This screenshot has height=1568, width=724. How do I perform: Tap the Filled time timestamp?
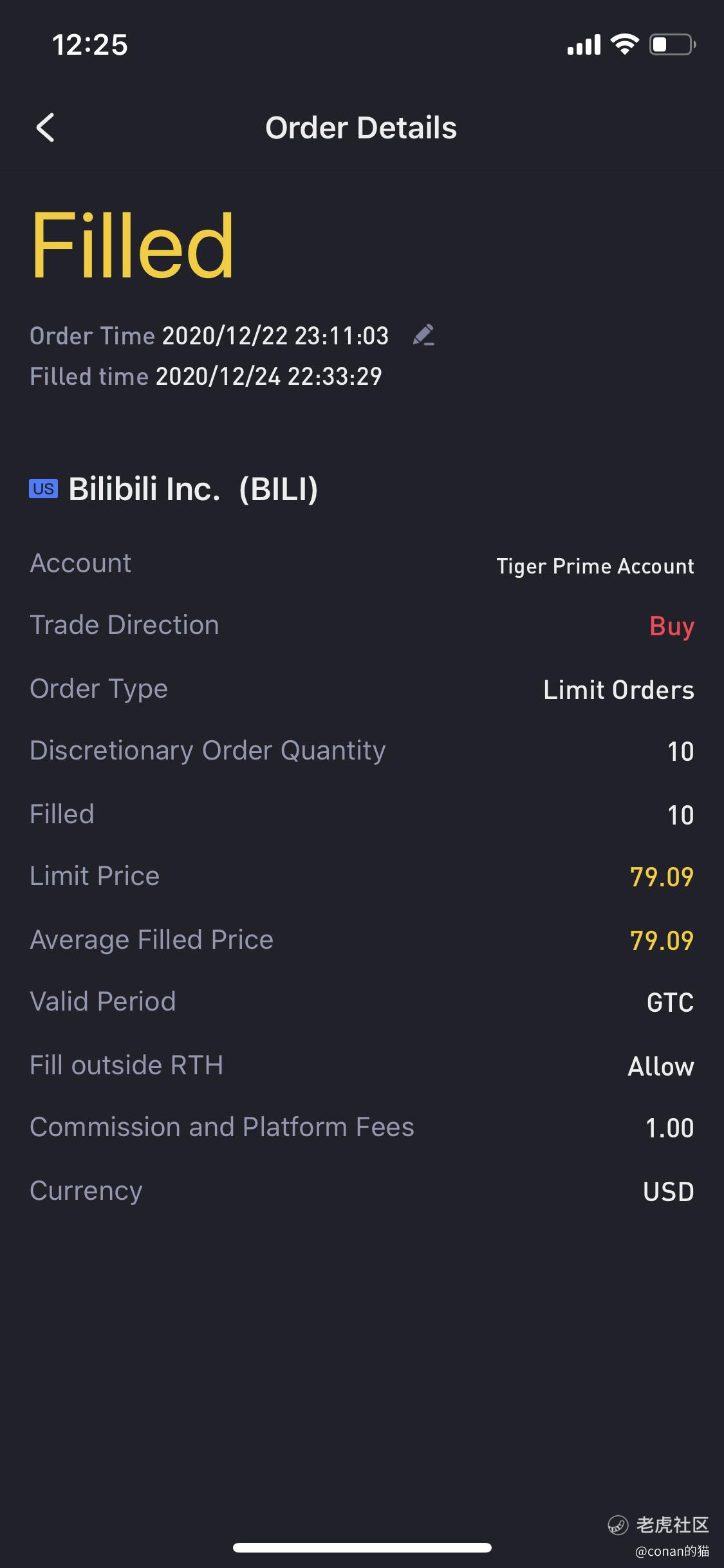point(268,376)
